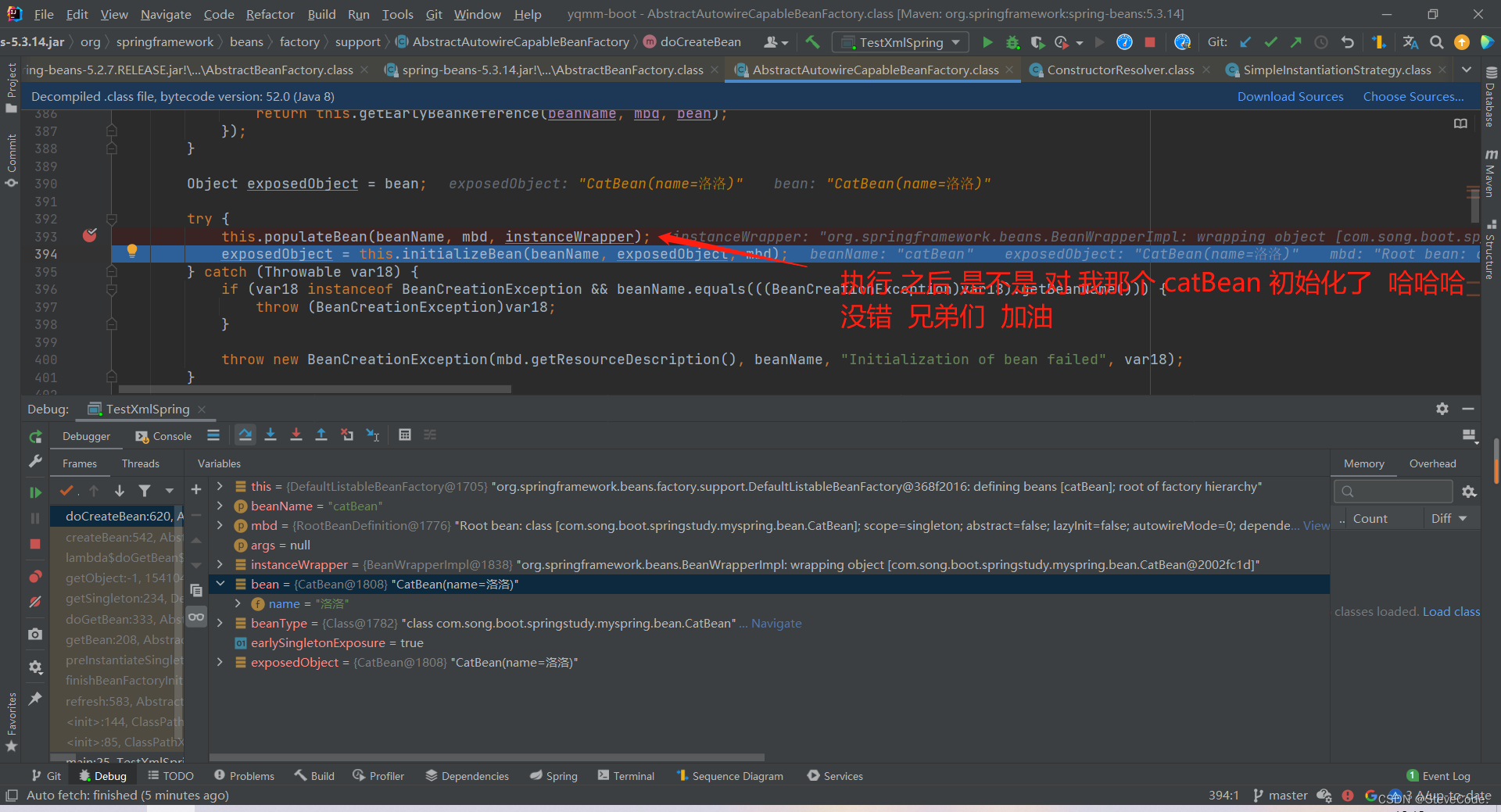Click Step Out debugger icon
The height and width of the screenshot is (812, 1501).
click(321, 435)
